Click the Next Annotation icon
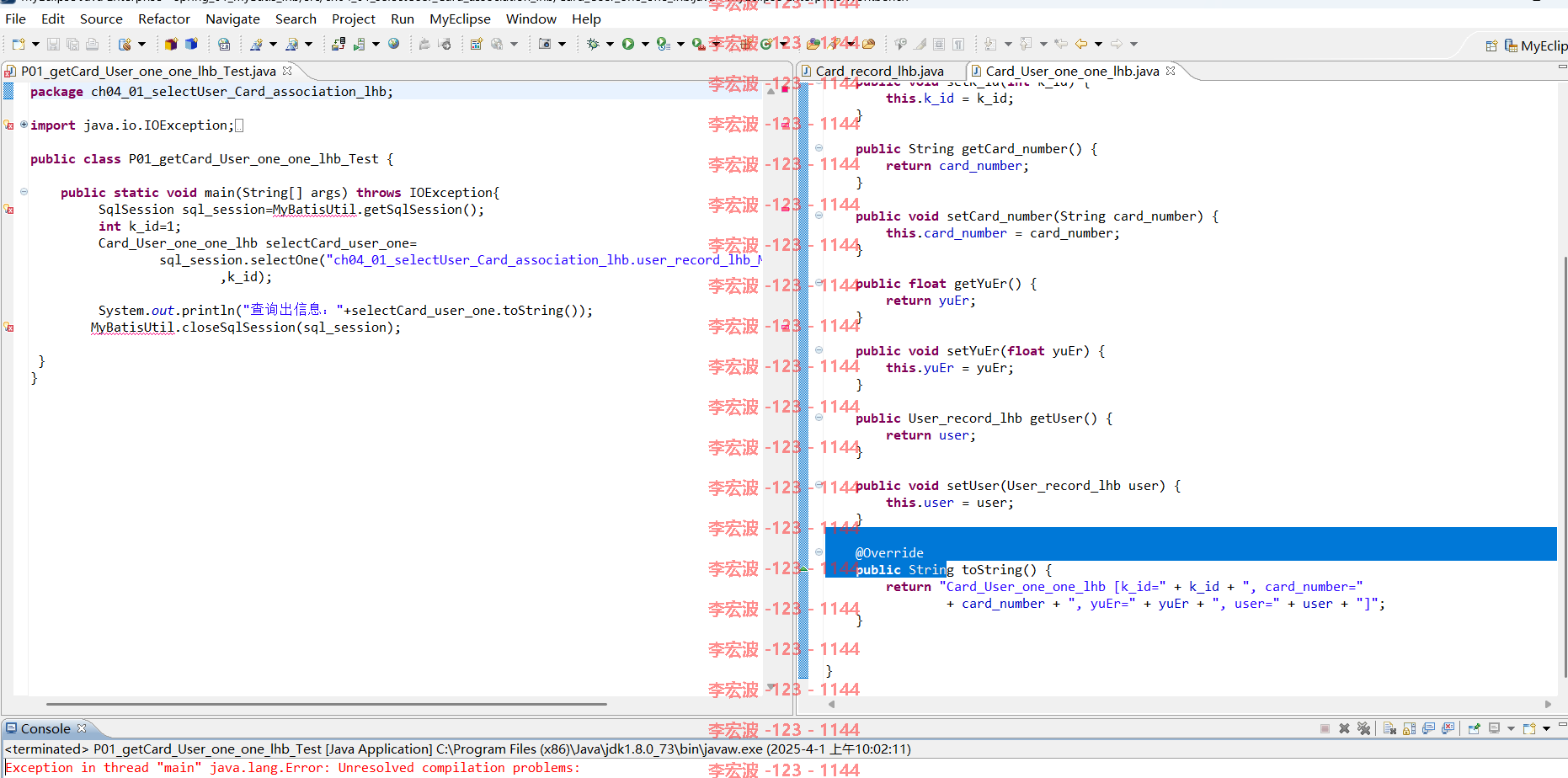Screen dimensions: 1568x778 click(x=990, y=44)
